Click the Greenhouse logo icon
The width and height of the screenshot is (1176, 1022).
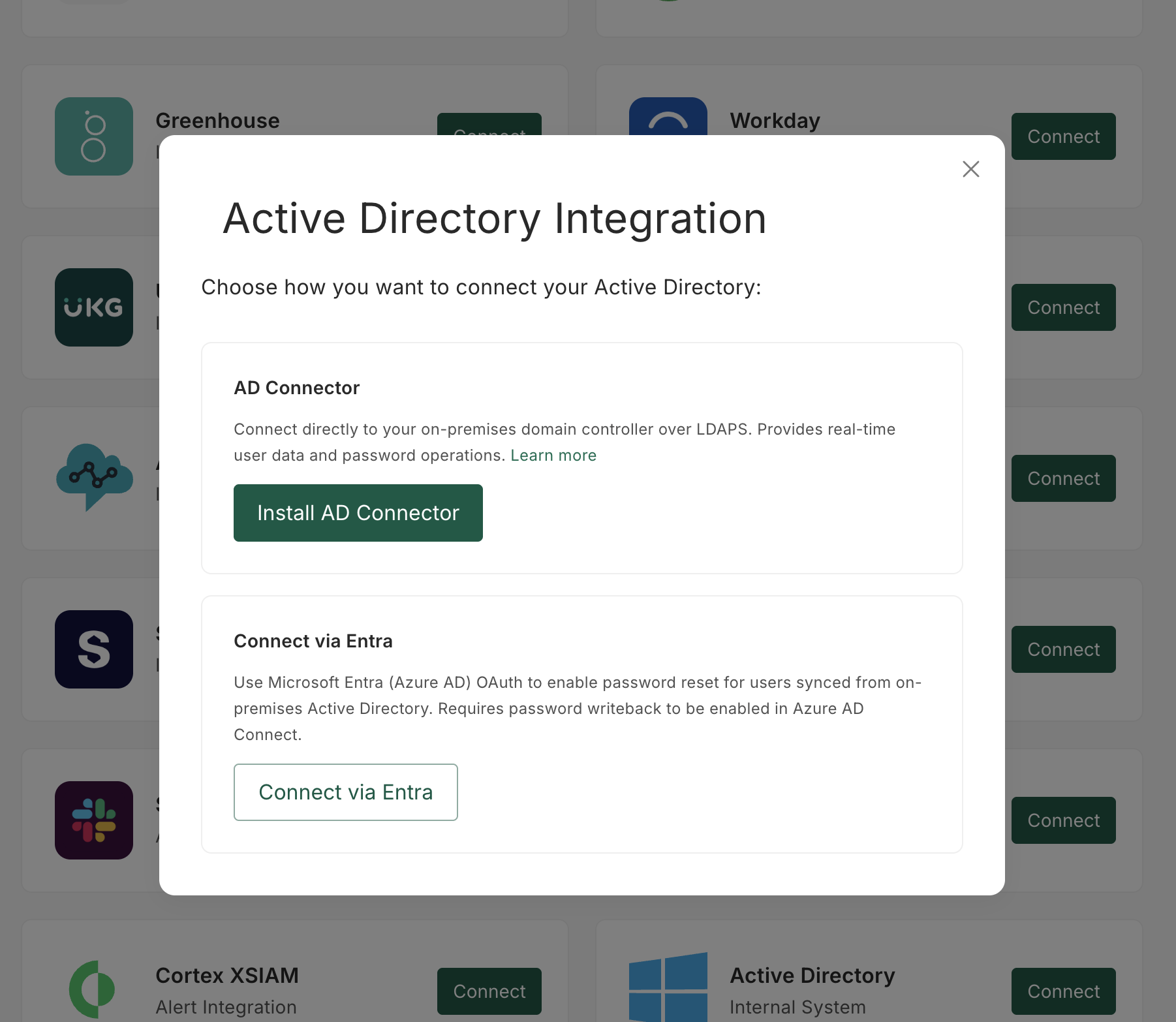[94, 136]
